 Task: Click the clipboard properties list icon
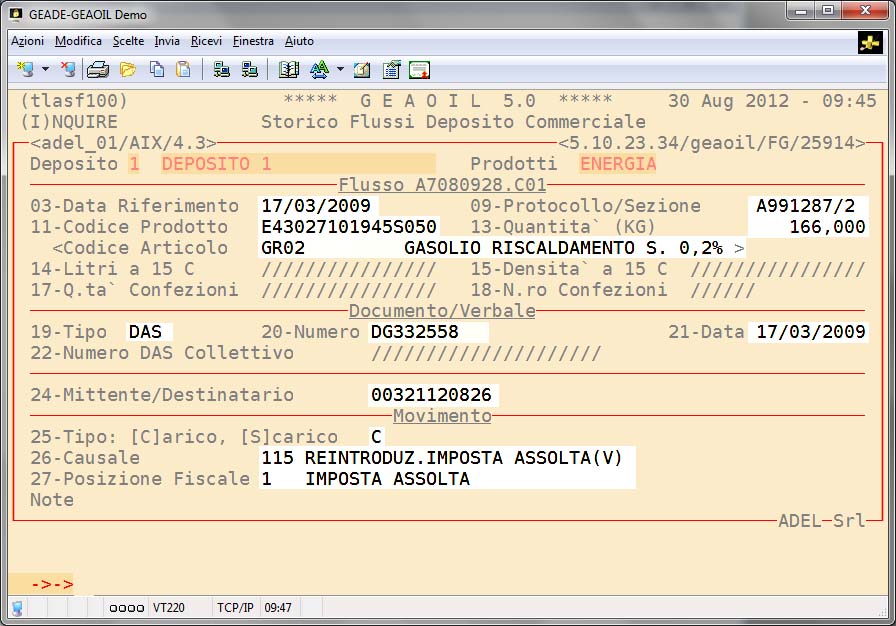[391, 69]
